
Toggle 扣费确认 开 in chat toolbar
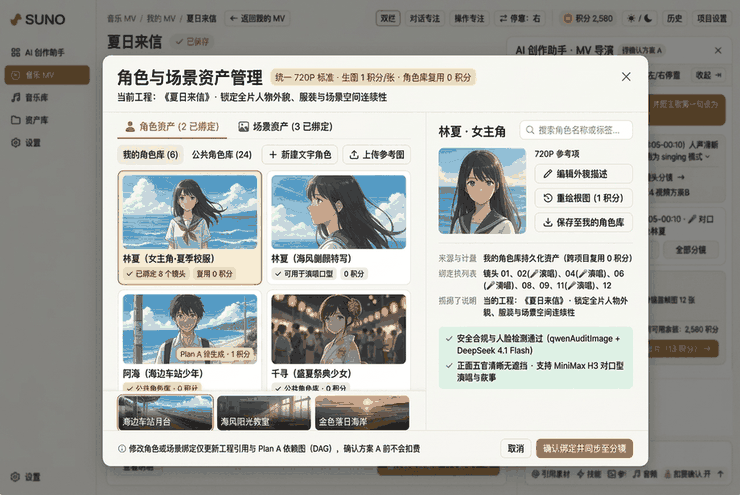(x=687, y=474)
